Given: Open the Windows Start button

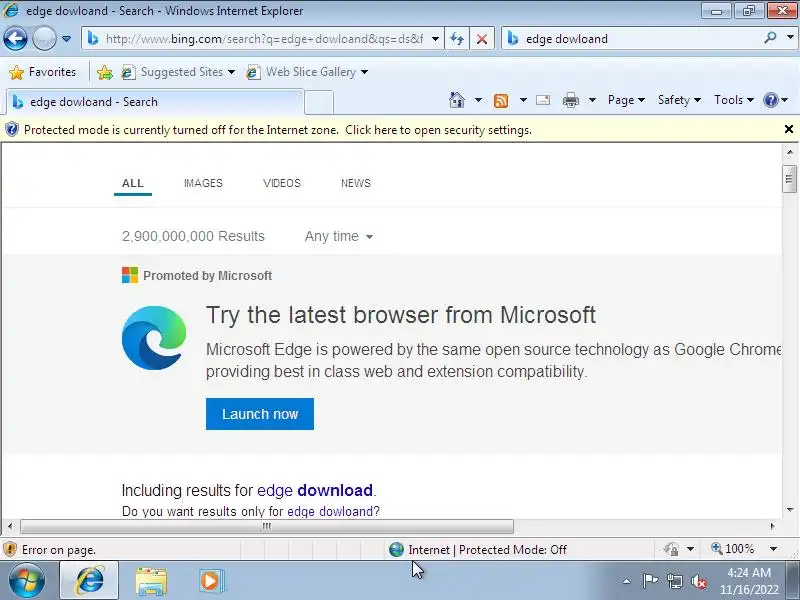Looking at the screenshot, I should [26, 581].
